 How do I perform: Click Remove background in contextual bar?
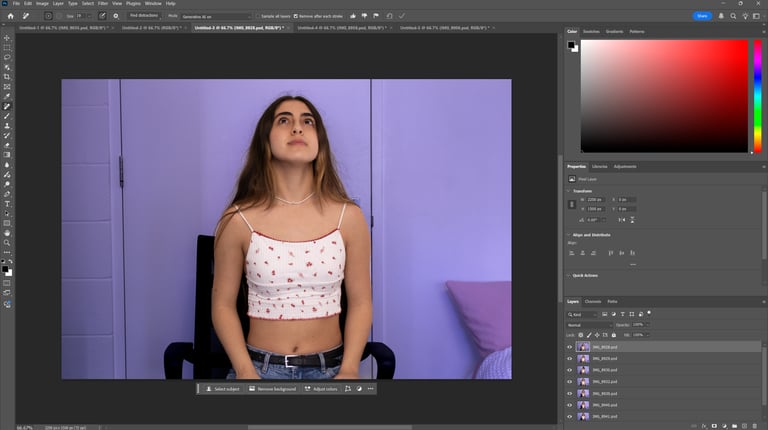coord(272,389)
